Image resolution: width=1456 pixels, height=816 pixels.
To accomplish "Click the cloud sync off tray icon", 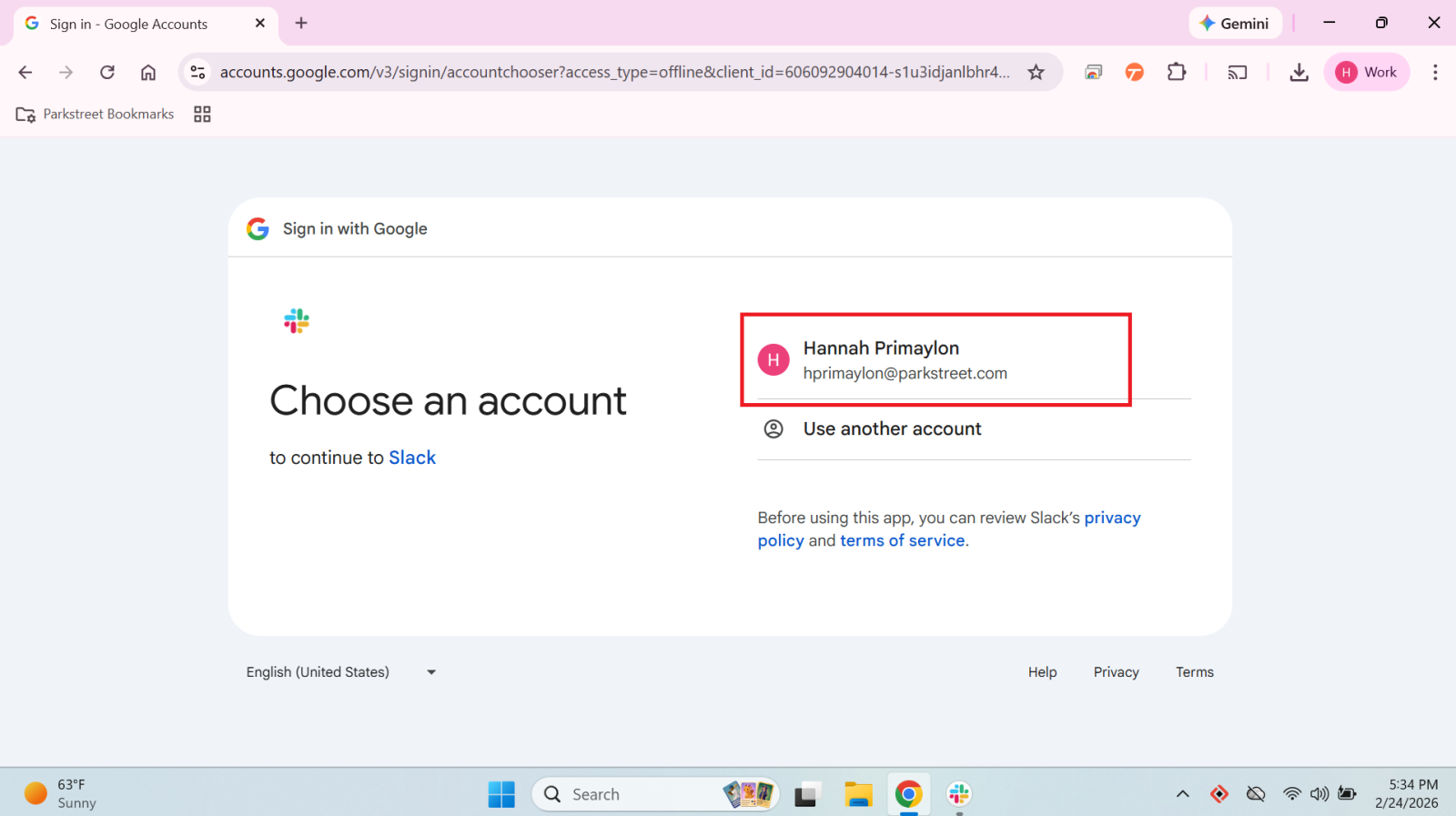I will 1256,794.
